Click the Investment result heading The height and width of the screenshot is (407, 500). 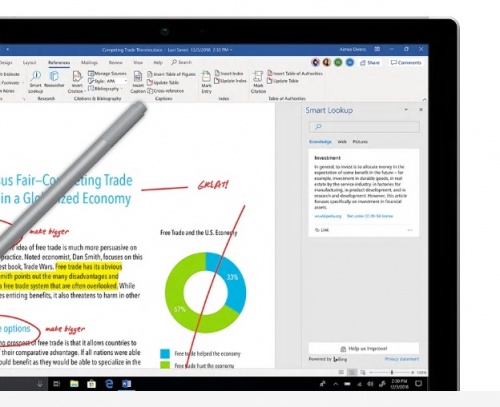(x=327, y=158)
